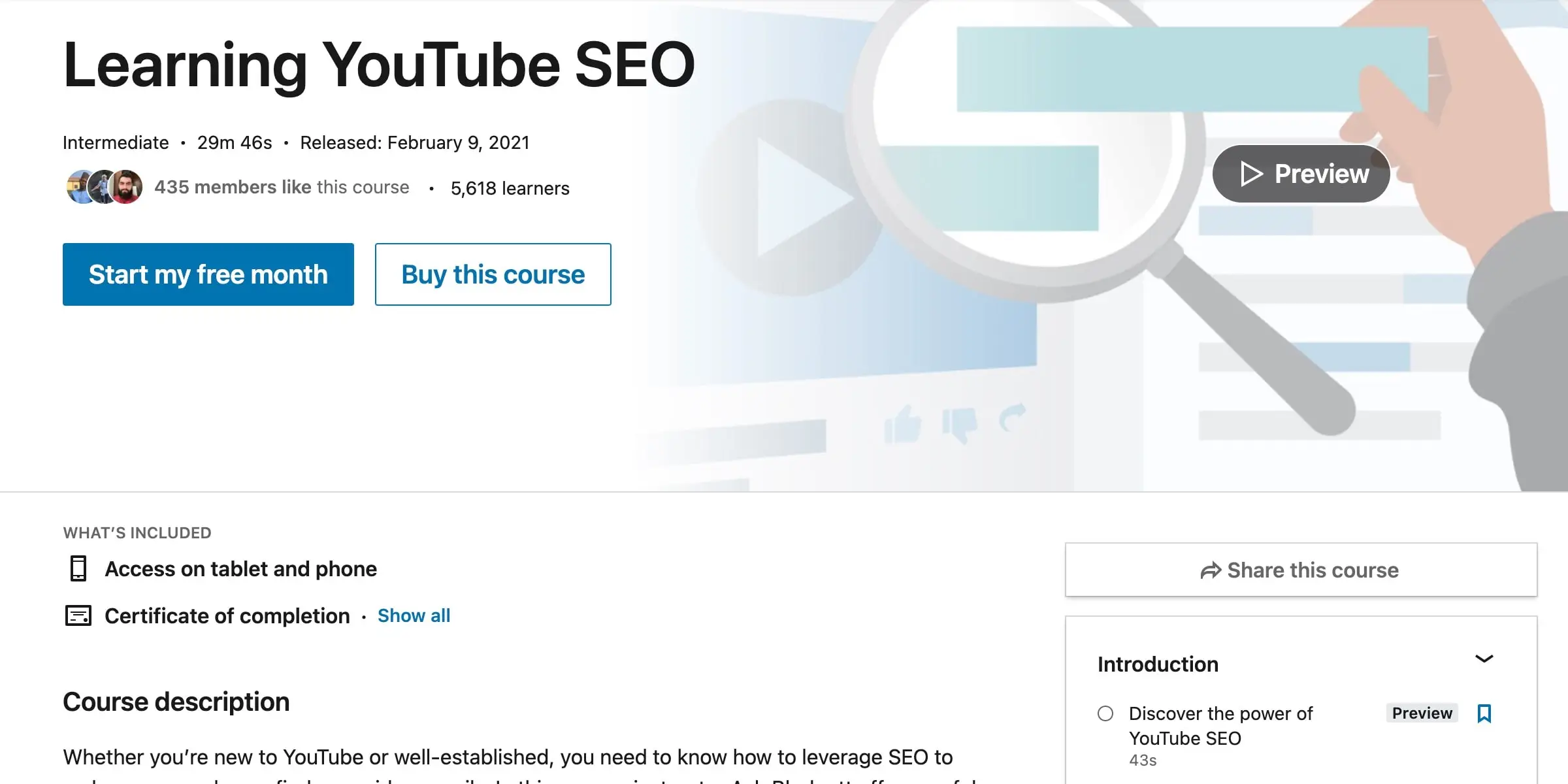Click 435 members like this course
Screen dimensions: 1568x784
(282, 188)
